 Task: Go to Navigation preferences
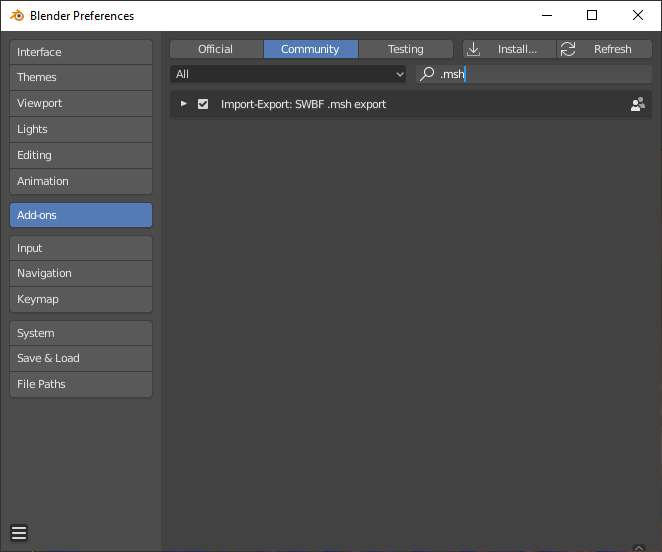(x=81, y=273)
